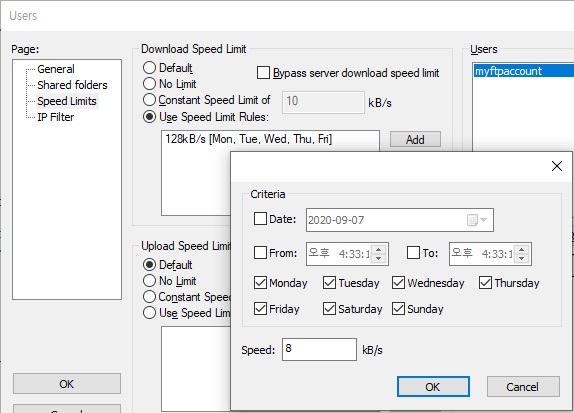574x413 pixels.
Task: Select No Limit for download speed
Action: [x=149, y=84]
